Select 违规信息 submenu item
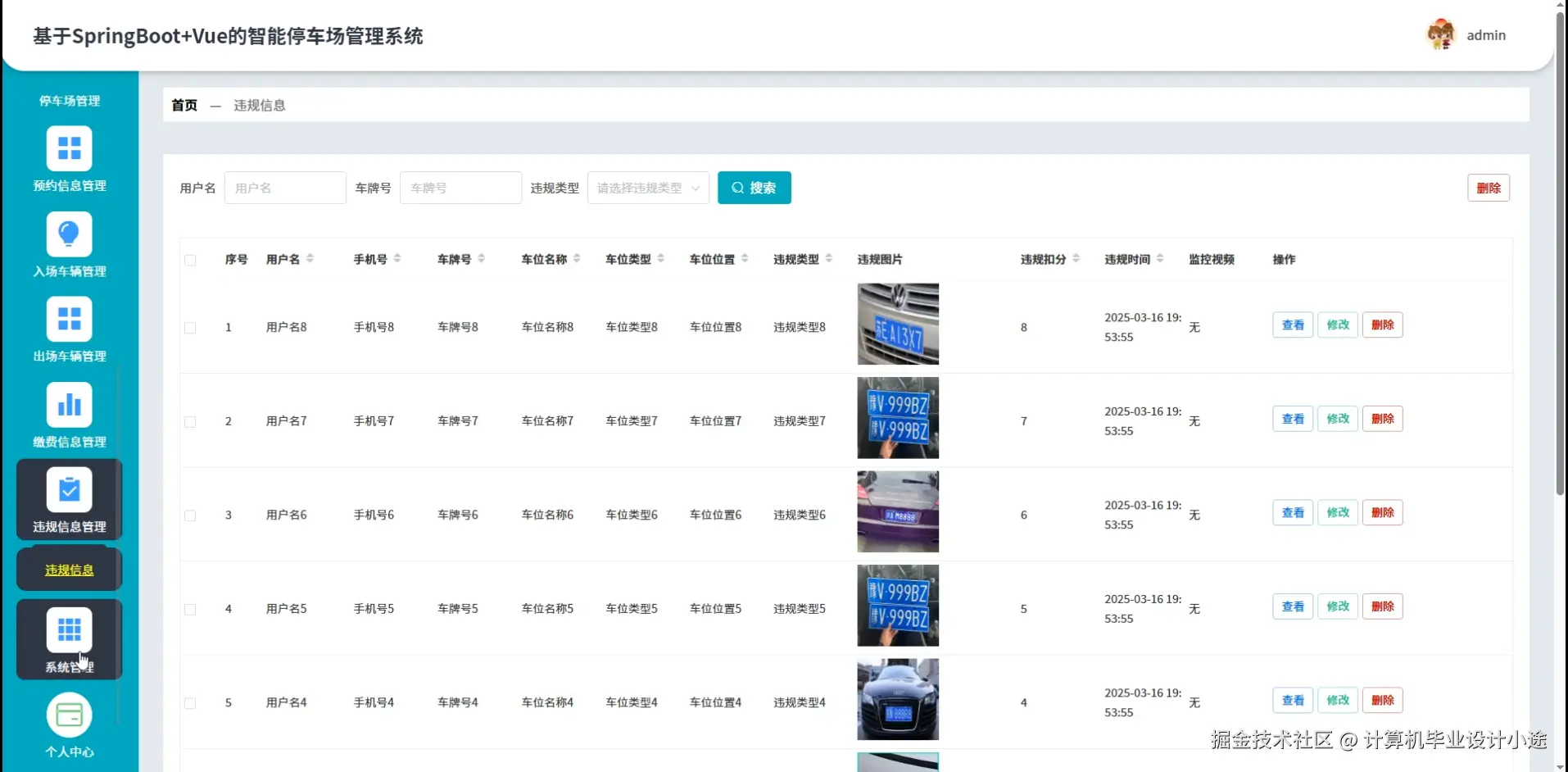 (x=69, y=569)
